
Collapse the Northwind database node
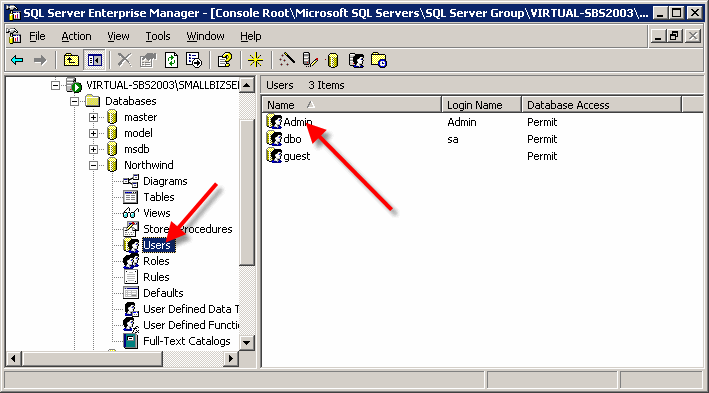(93, 166)
